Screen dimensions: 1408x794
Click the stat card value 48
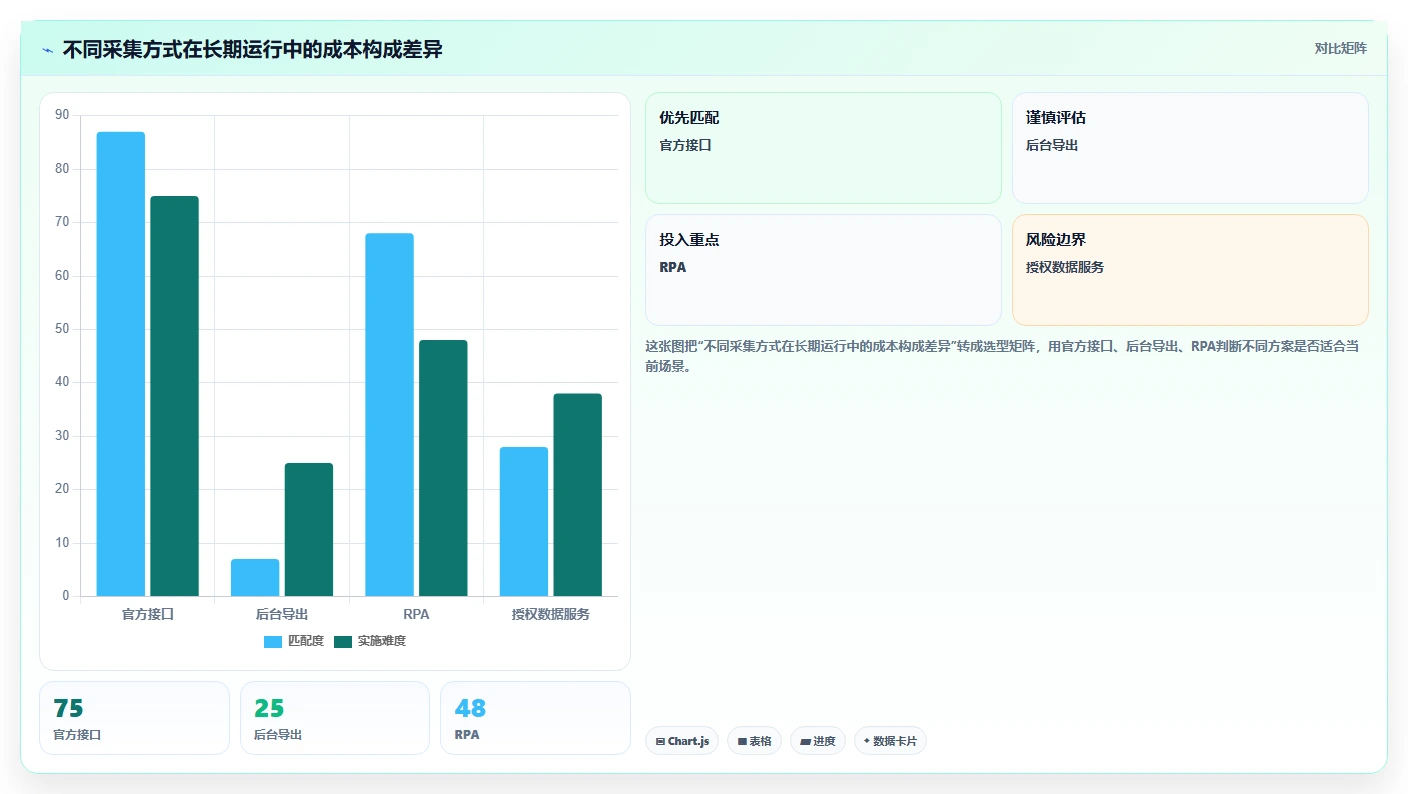pos(470,709)
